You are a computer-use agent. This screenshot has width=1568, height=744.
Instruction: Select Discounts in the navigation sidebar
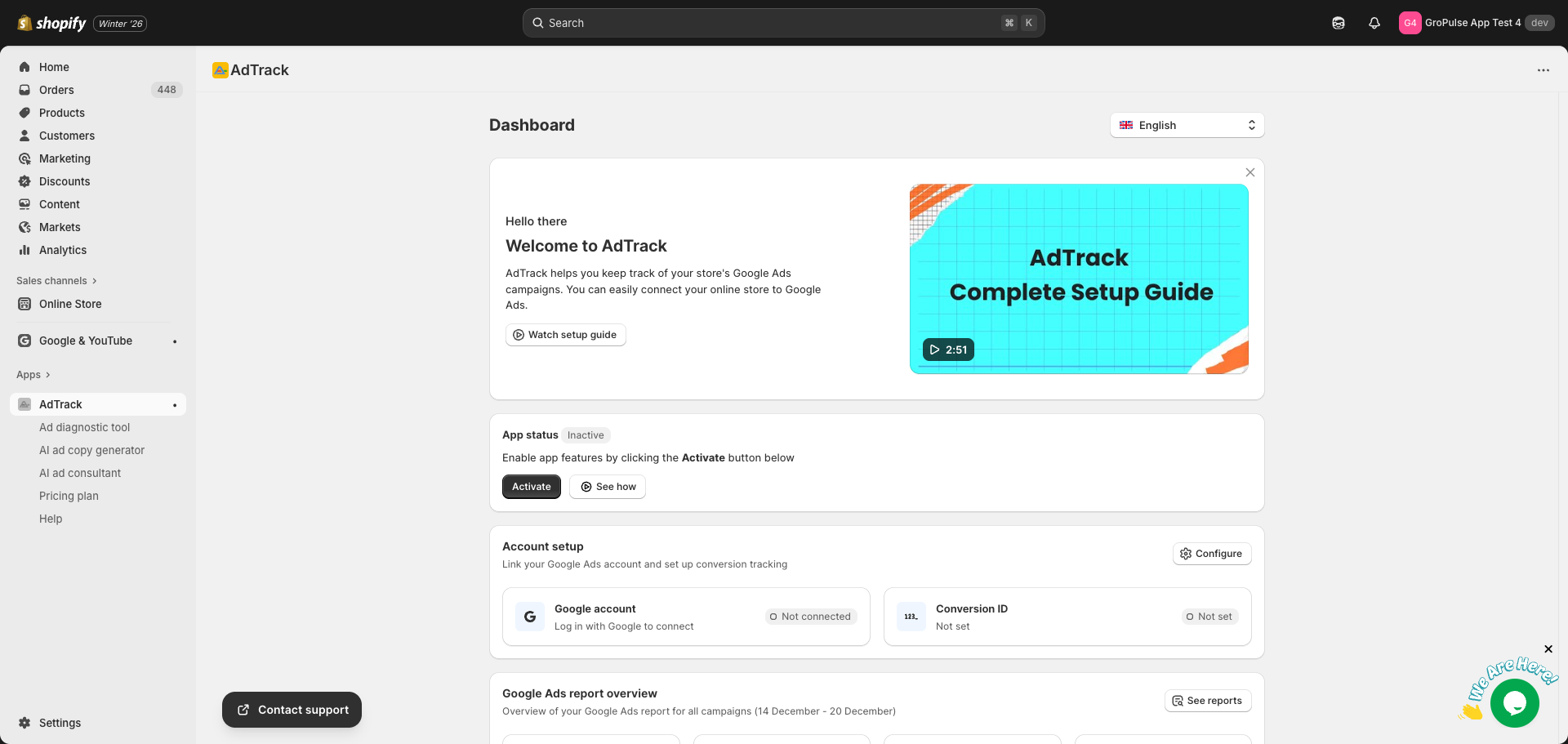point(65,181)
